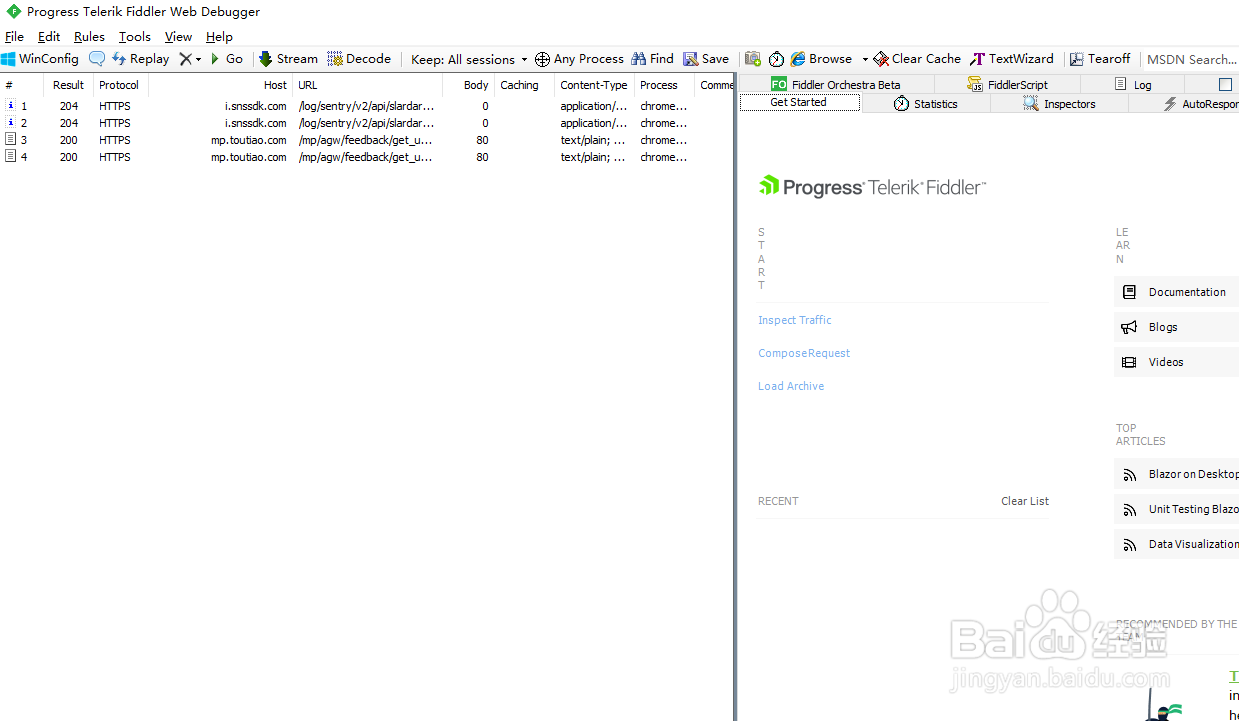This screenshot has height=721, width=1239.
Task: Sort sessions by URL column header
Action: (x=367, y=85)
